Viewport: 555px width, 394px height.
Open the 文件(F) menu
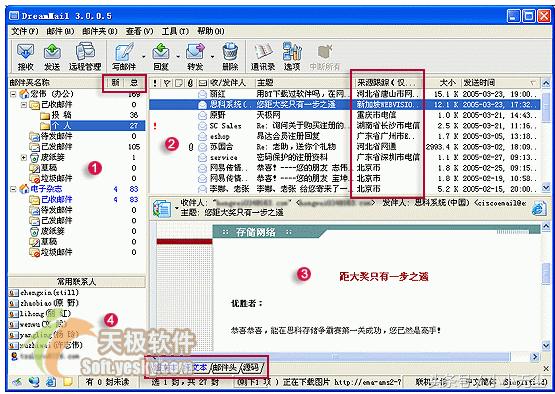24,32
